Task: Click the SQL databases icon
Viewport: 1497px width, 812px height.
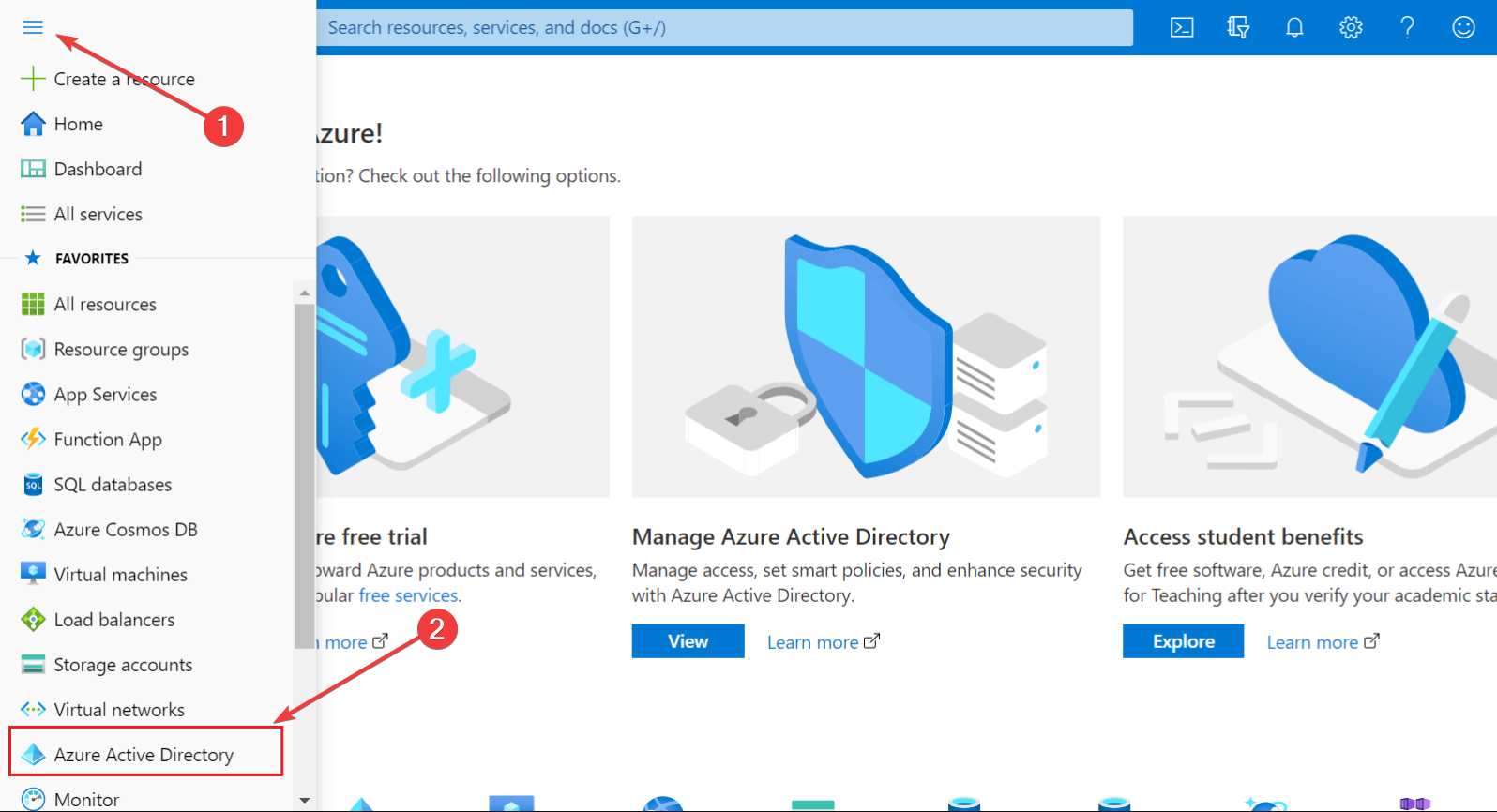Action: click(33, 484)
